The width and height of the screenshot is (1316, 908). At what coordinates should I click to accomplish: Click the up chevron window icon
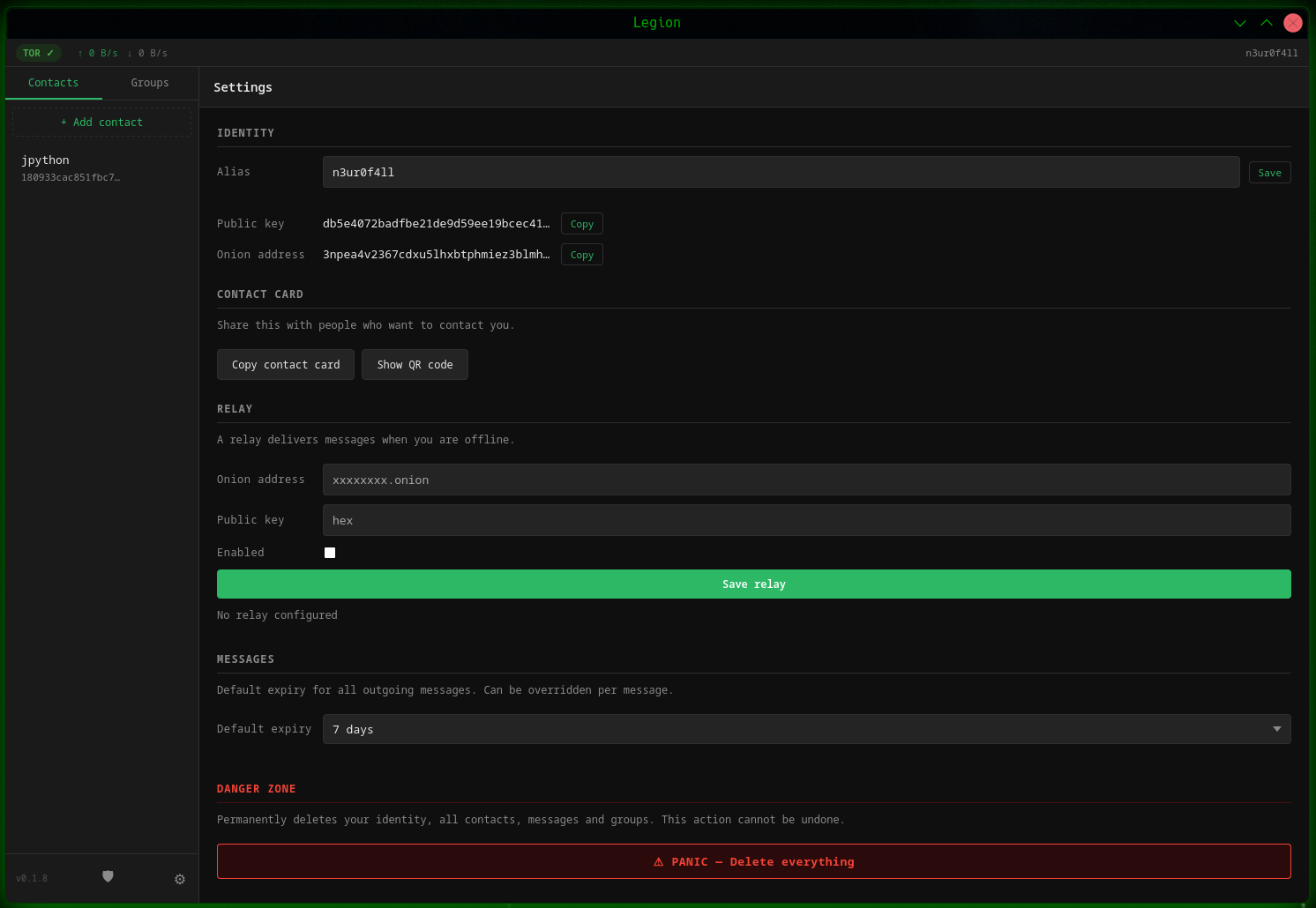click(x=1267, y=23)
